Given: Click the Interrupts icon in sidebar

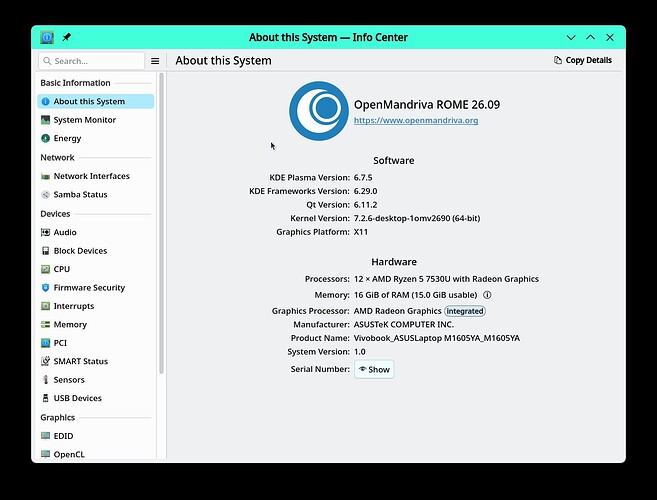Looking at the screenshot, I should tap(45, 306).
